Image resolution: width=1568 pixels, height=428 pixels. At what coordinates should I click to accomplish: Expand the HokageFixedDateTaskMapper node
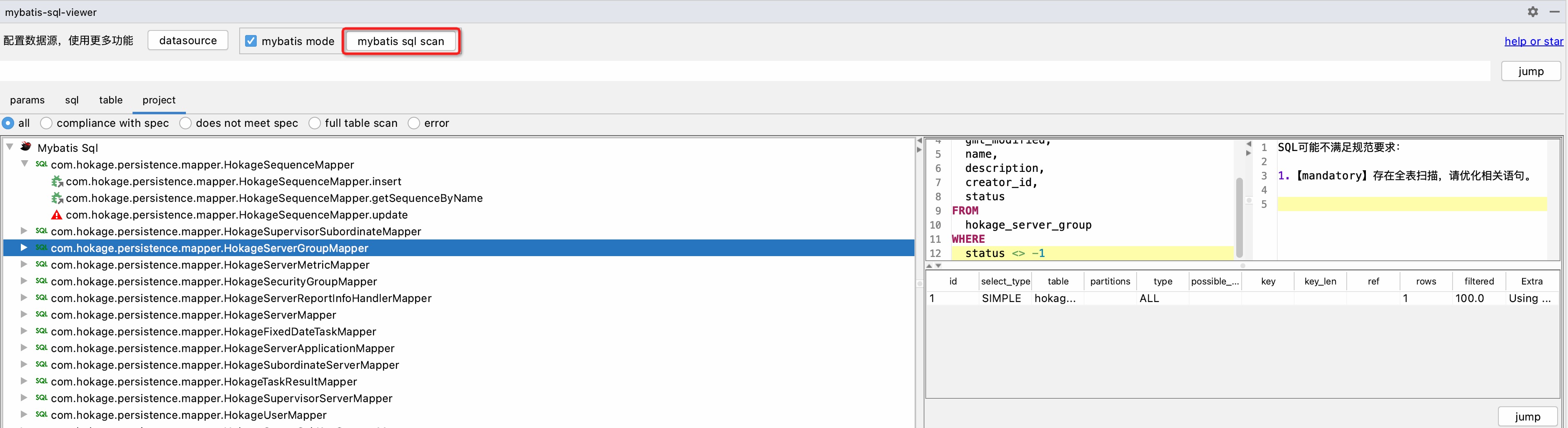pyautogui.click(x=24, y=331)
